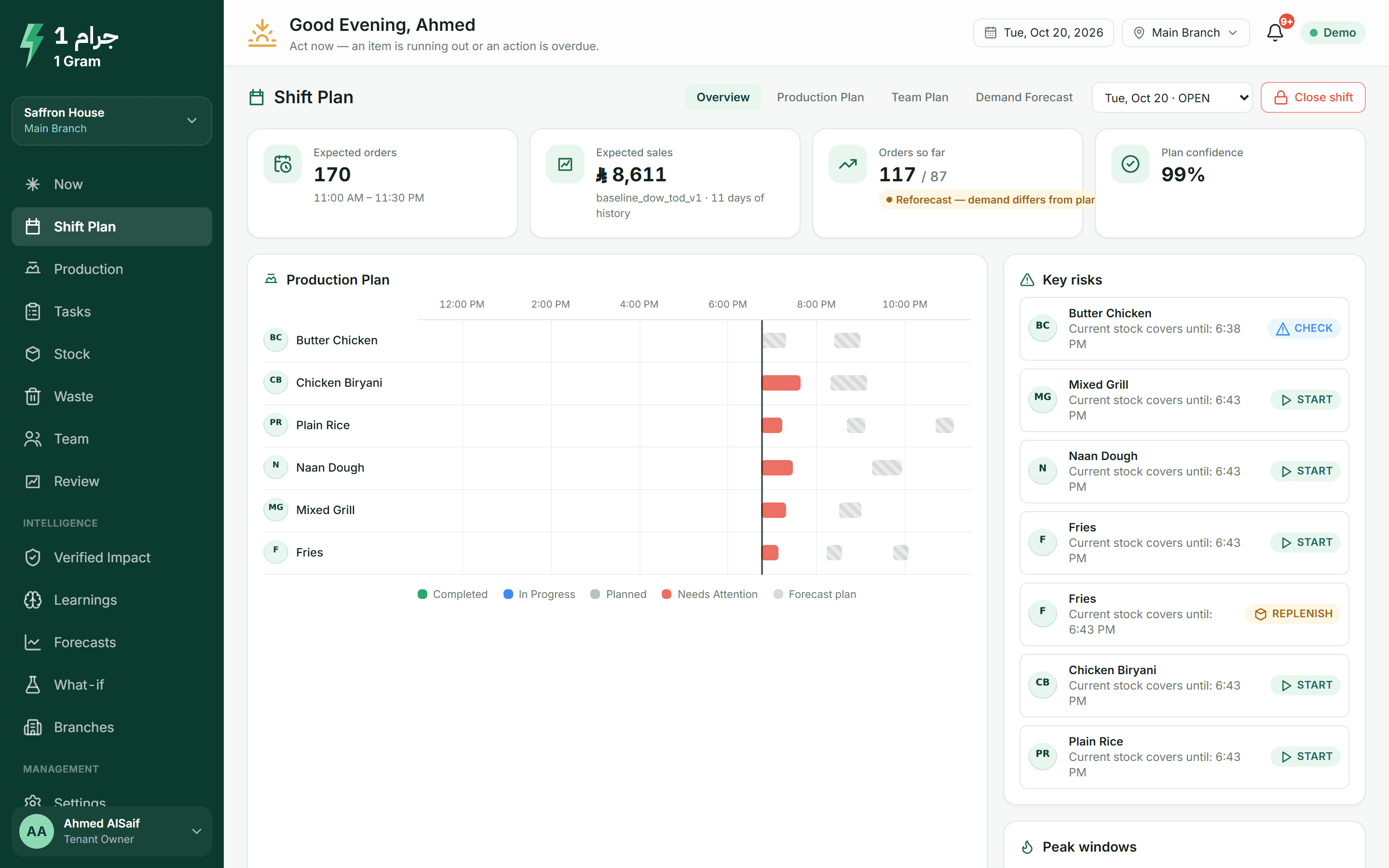Expand the Ahmed AlSaif user menu
Screen dimensions: 1389x868
[x=111, y=831]
